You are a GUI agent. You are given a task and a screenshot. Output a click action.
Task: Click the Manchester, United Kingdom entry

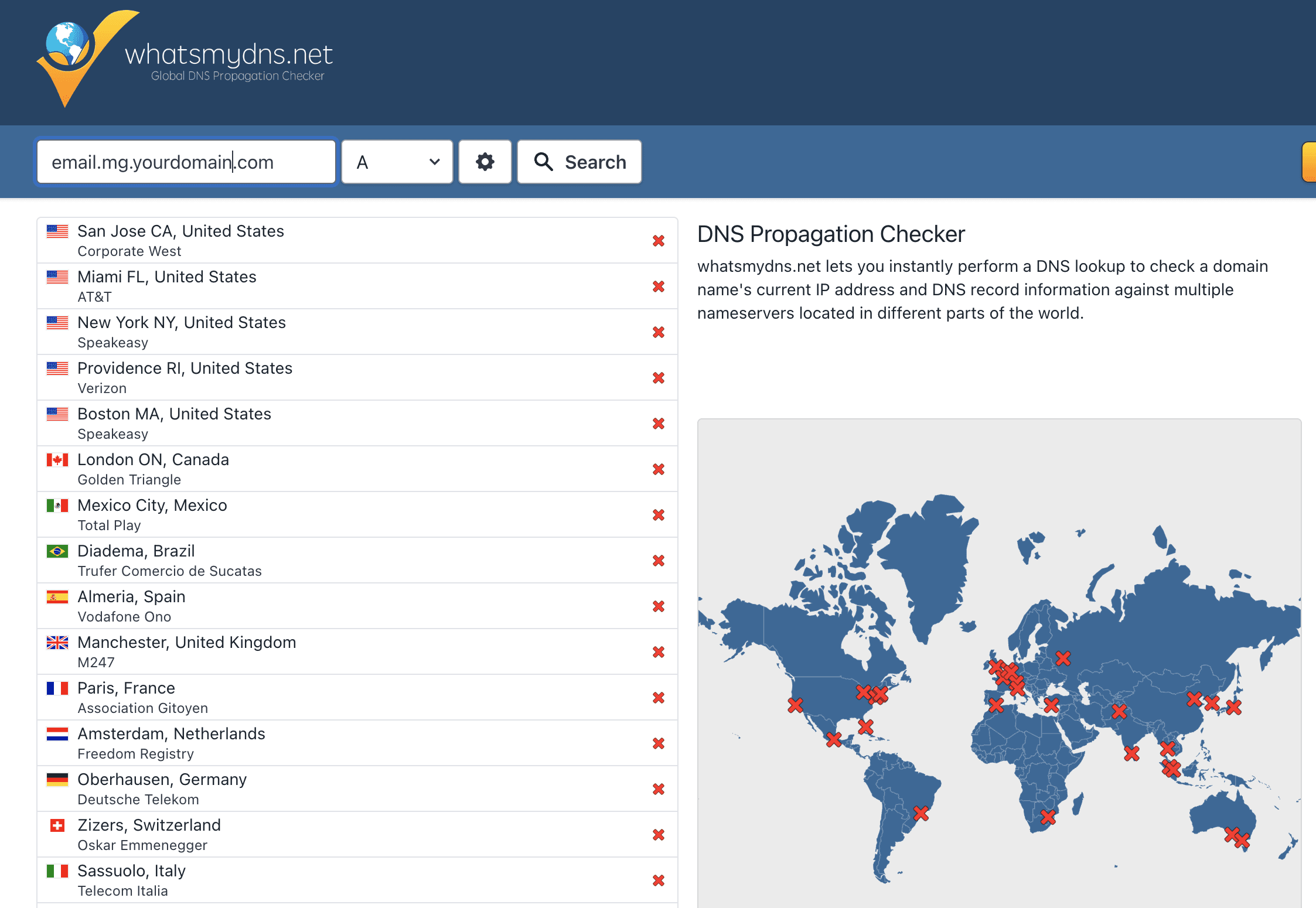(357, 651)
